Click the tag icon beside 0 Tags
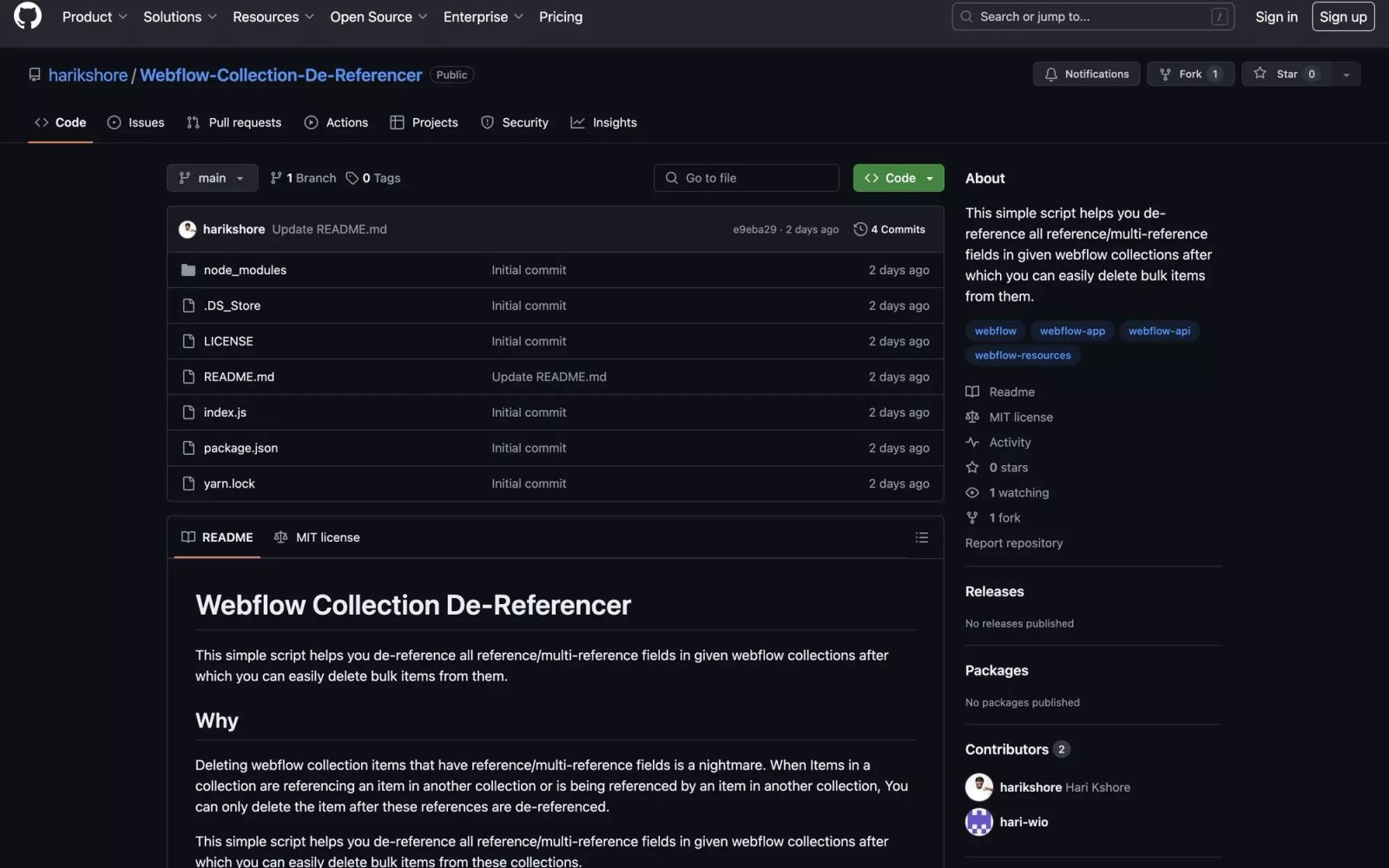1389x868 pixels. pos(352,178)
